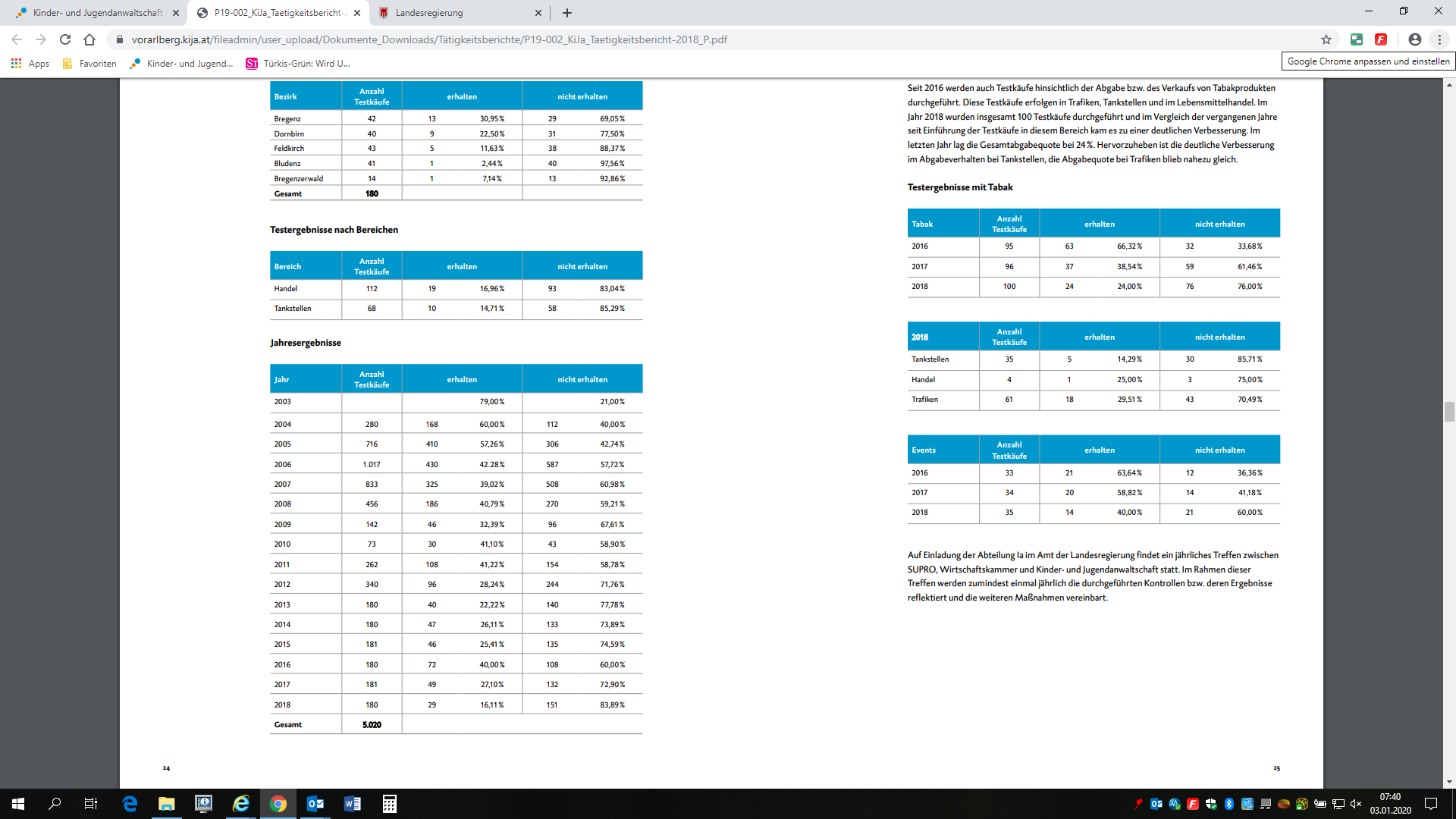Click the muted volume tray icon
The image size is (1456, 819).
[x=1356, y=804]
